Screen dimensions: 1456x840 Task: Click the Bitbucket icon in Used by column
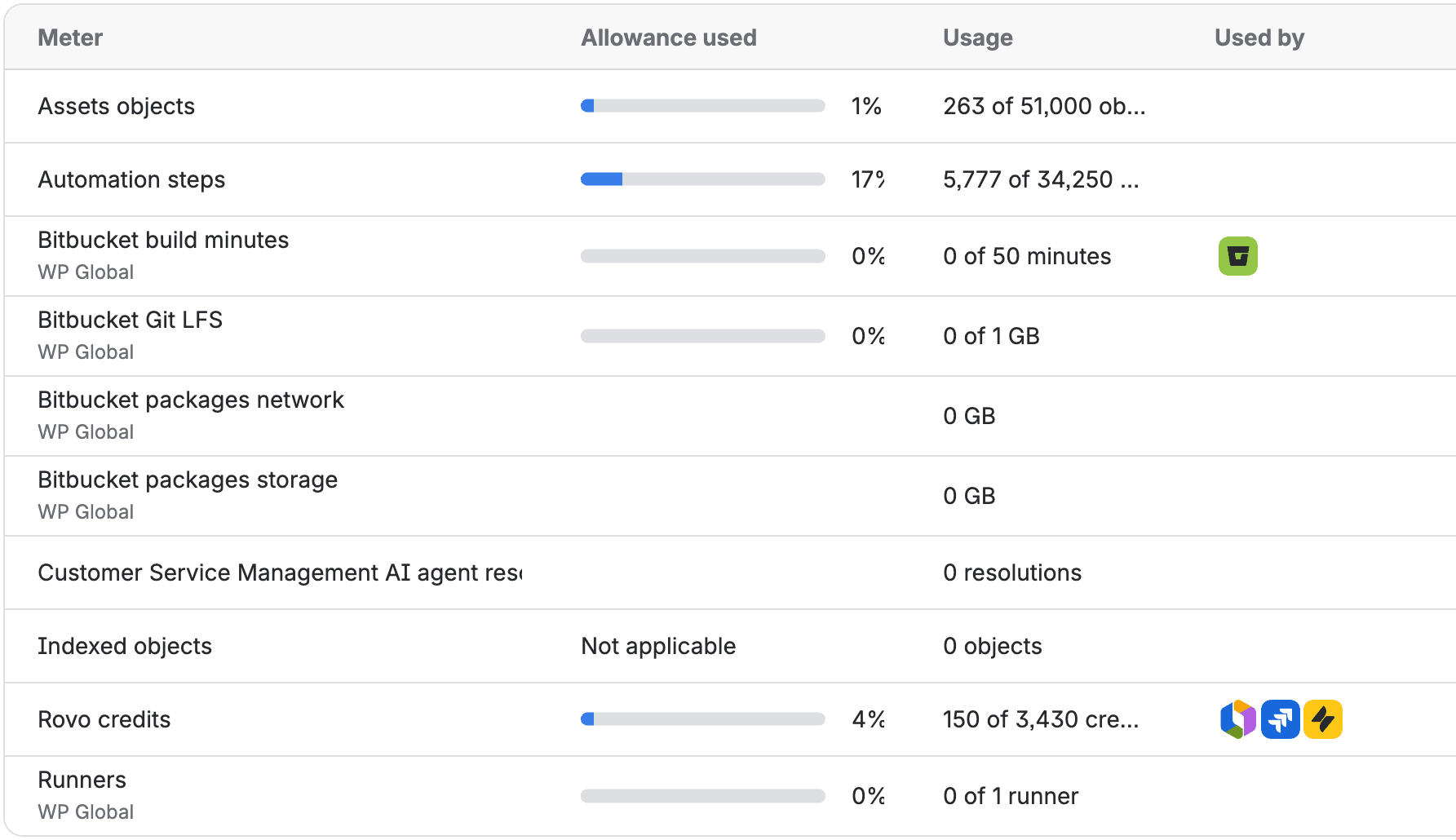[x=1237, y=256]
